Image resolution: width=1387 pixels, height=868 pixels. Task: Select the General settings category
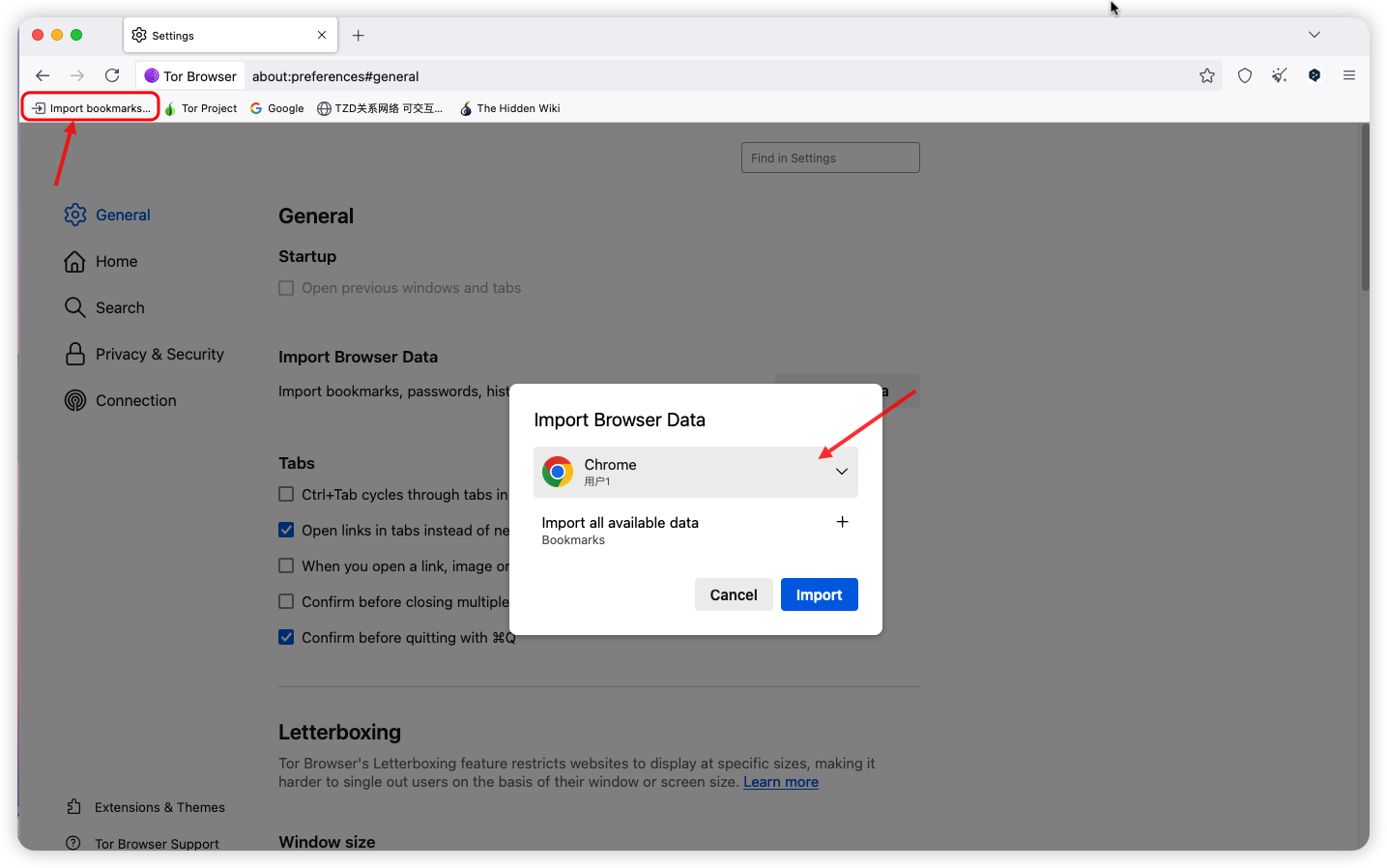(x=107, y=215)
